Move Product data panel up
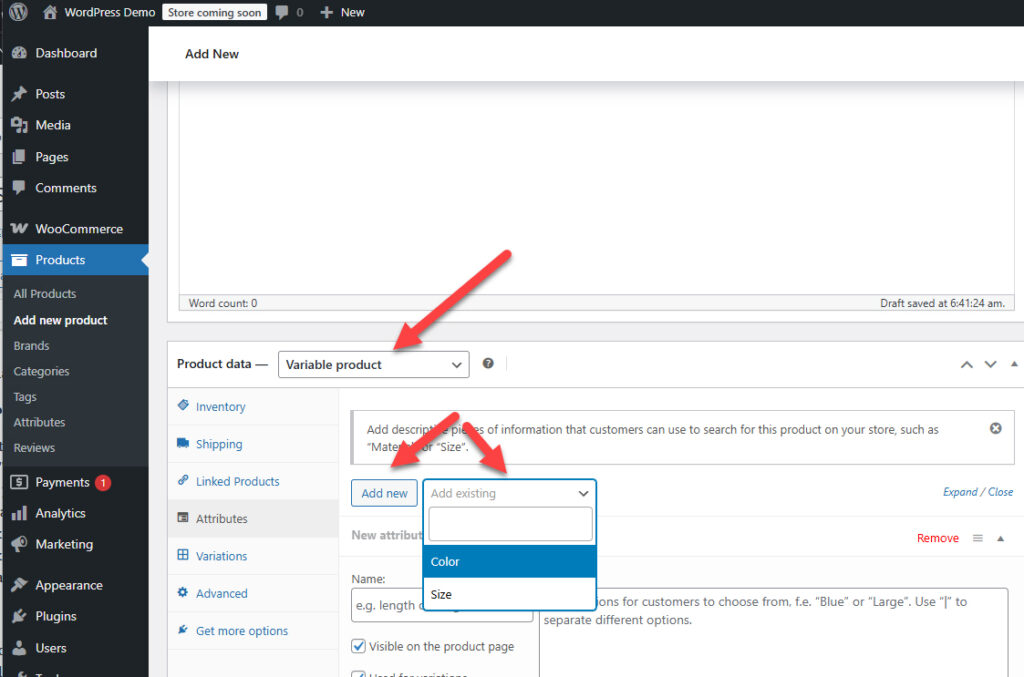 click(x=967, y=364)
